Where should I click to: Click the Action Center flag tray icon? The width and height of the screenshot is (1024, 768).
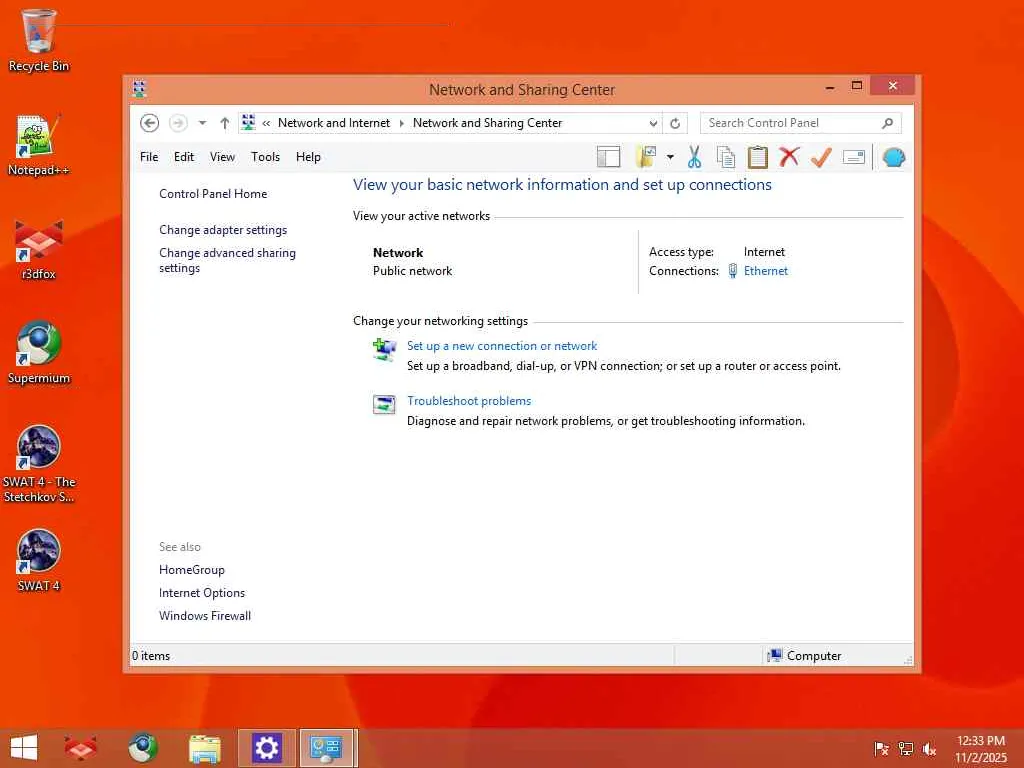(x=881, y=748)
